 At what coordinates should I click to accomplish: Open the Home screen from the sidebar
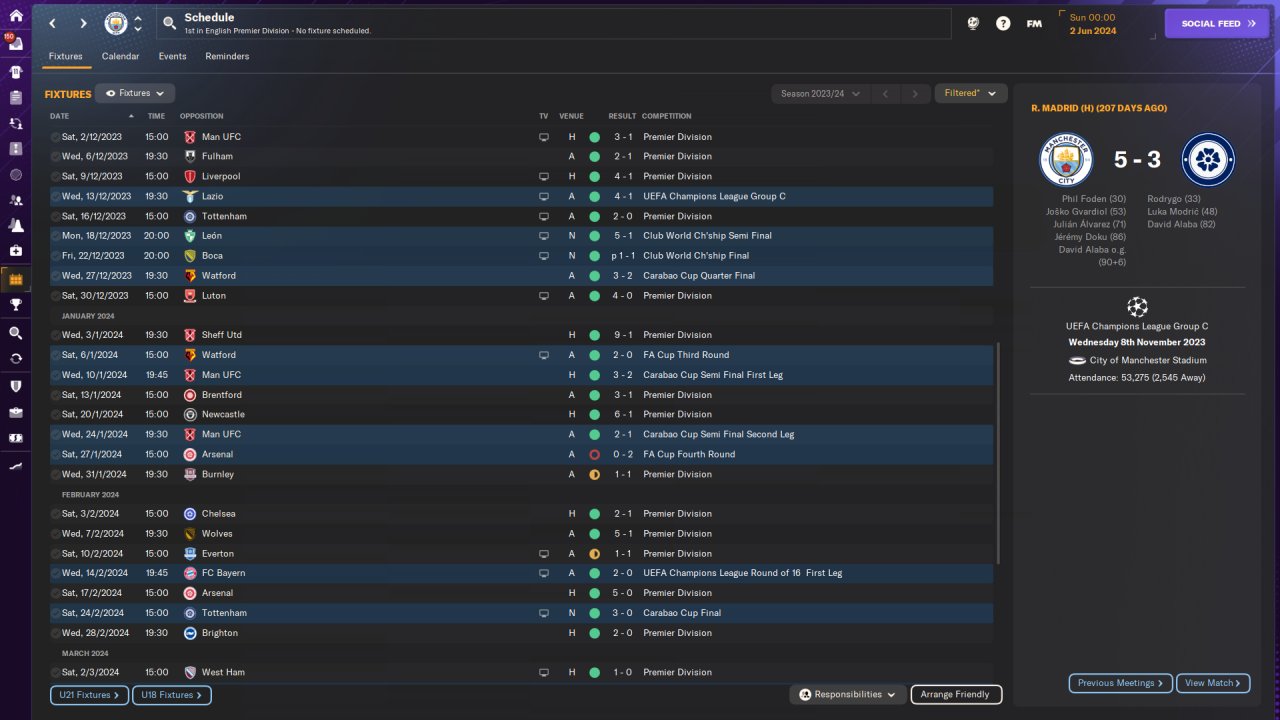pos(15,16)
